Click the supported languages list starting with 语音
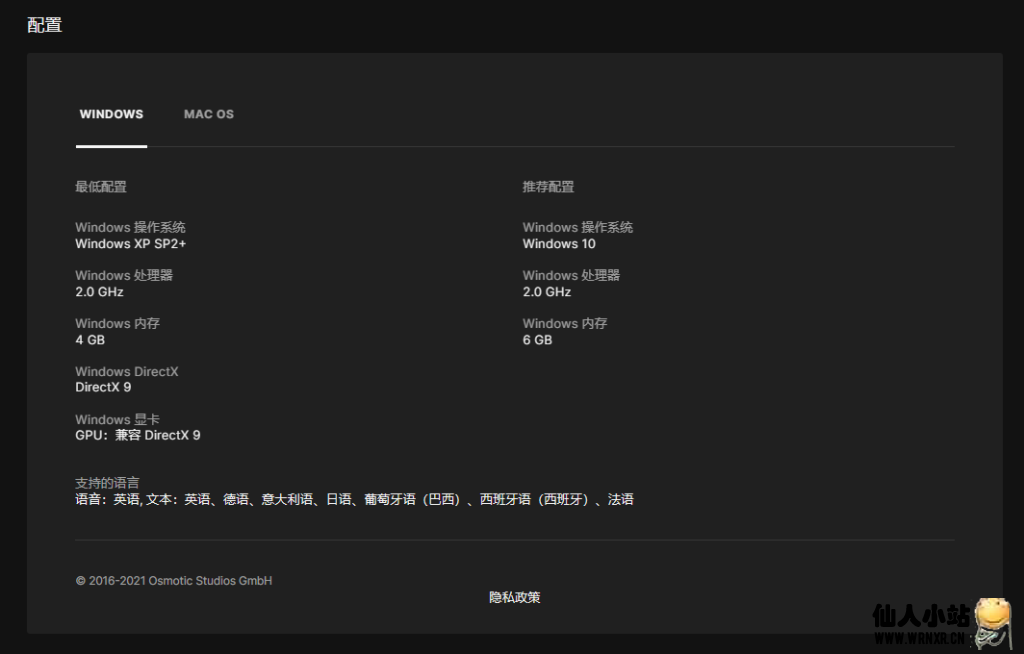This screenshot has width=1024, height=654. [354, 499]
